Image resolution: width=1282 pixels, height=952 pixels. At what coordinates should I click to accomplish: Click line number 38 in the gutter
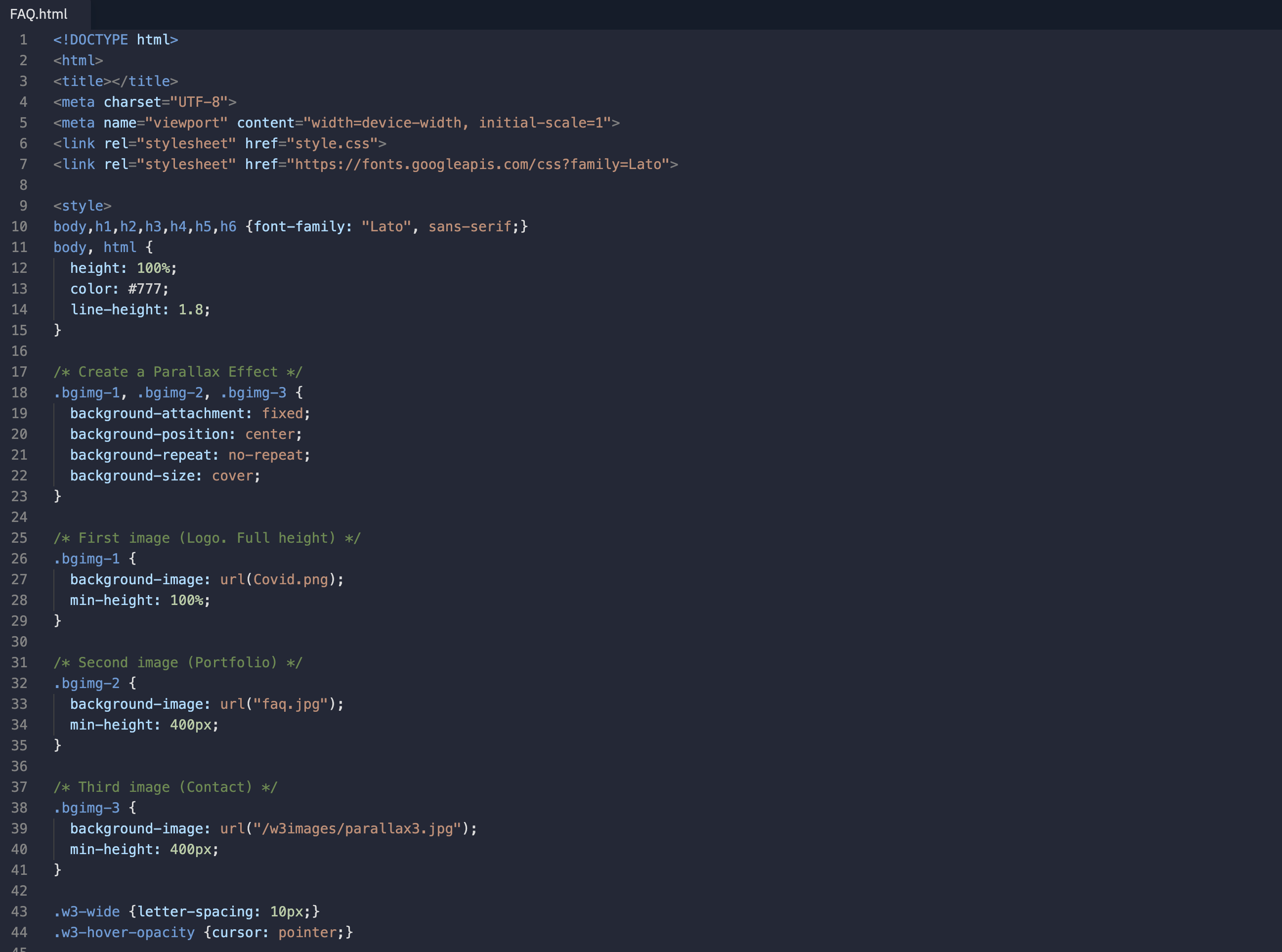[20, 807]
